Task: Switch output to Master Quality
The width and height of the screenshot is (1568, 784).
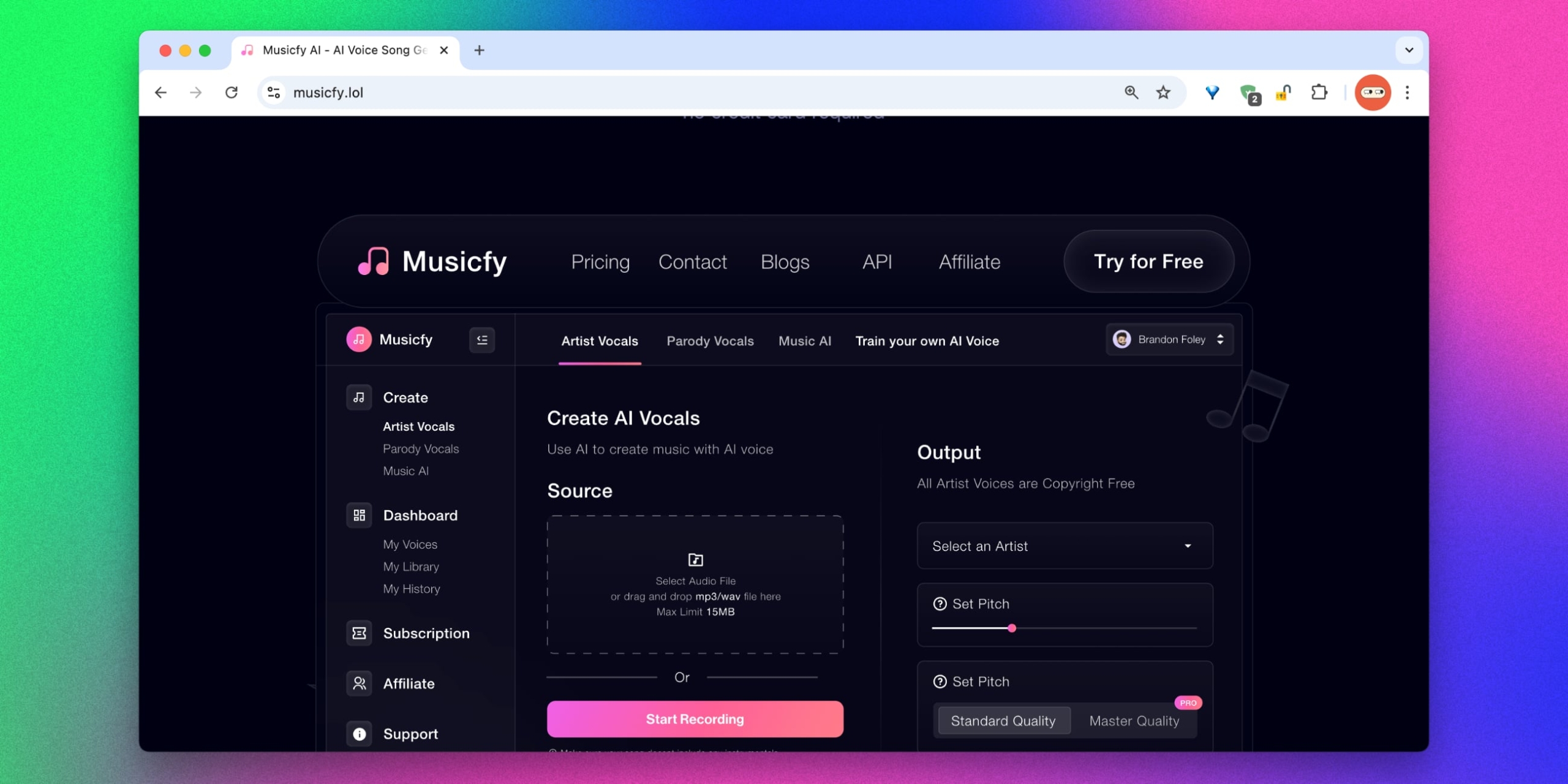Action: (x=1133, y=720)
